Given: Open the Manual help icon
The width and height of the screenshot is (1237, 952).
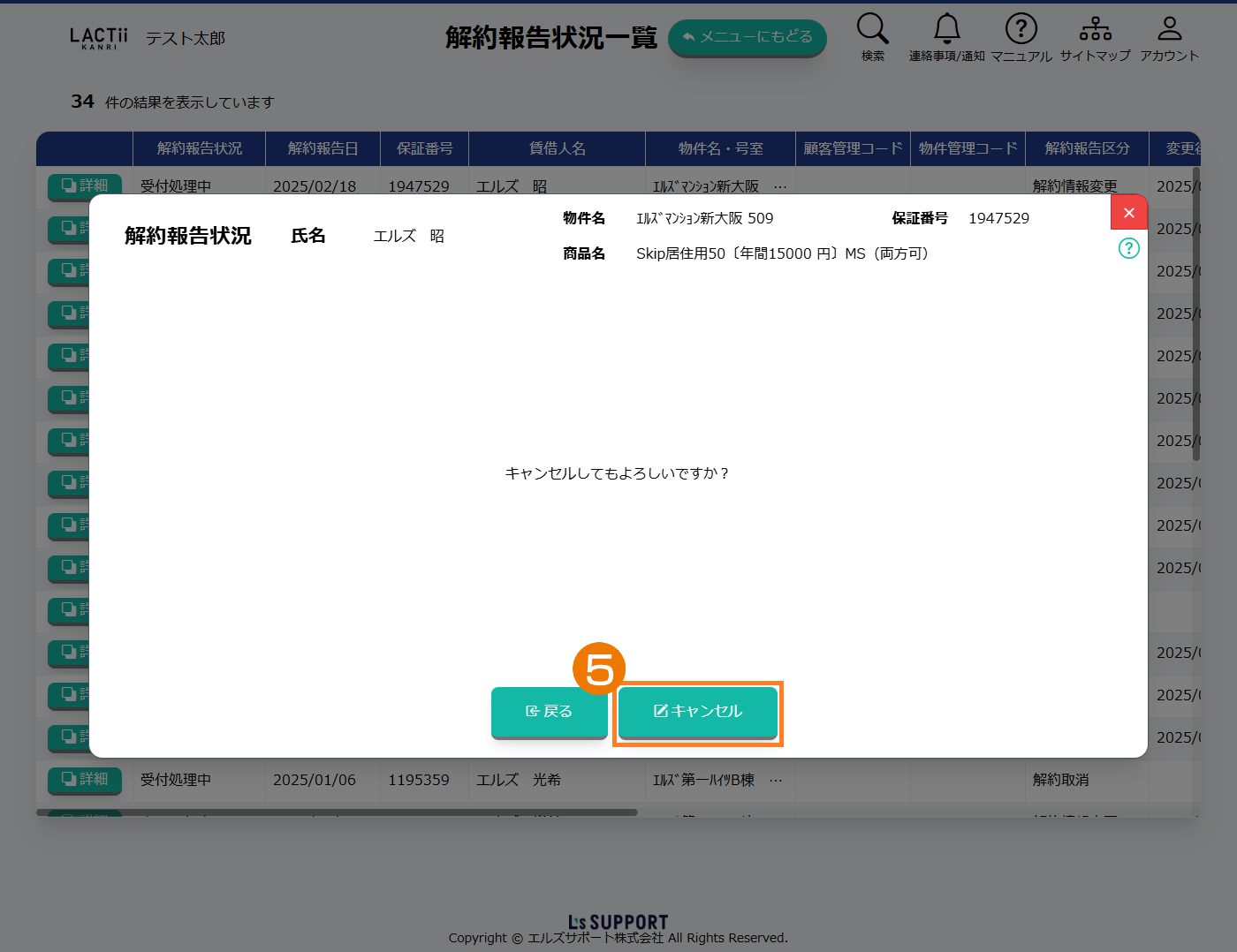Looking at the screenshot, I should tap(1021, 29).
